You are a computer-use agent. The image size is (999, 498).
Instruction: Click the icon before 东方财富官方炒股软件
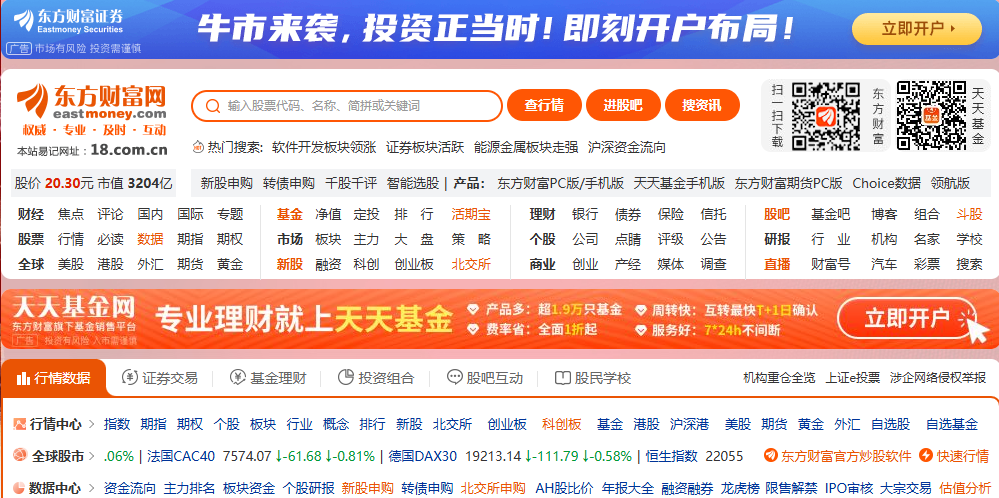[x=771, y=456]
